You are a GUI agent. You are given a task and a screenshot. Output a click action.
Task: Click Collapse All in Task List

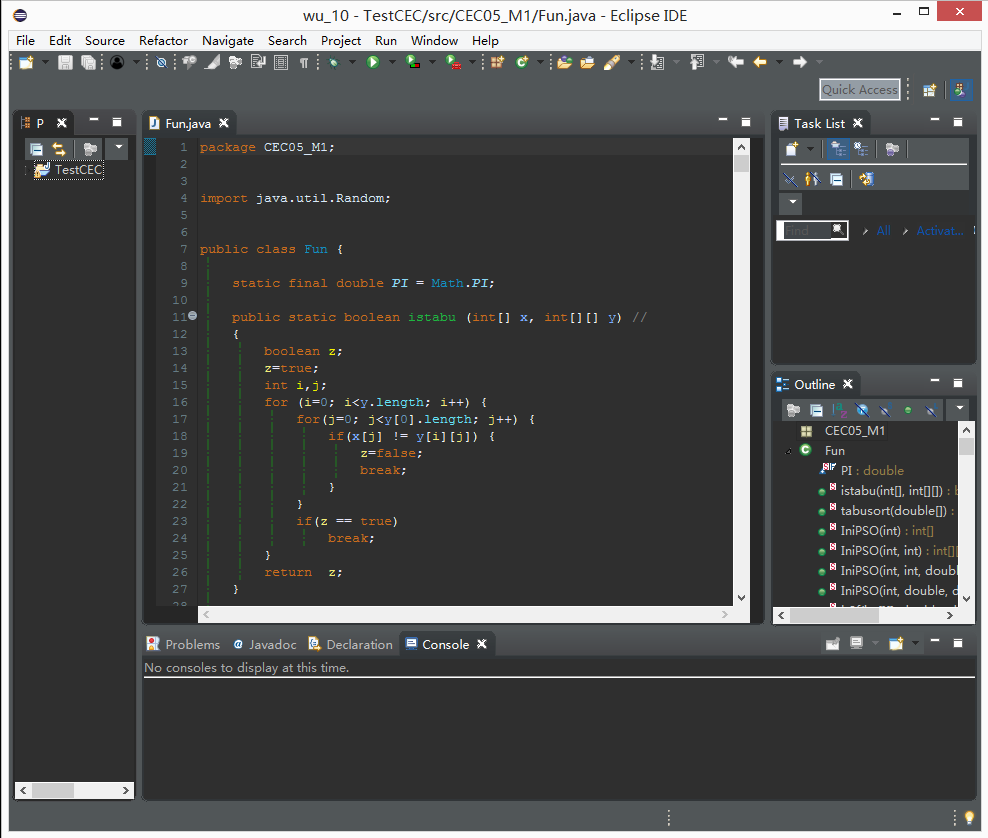836,180
